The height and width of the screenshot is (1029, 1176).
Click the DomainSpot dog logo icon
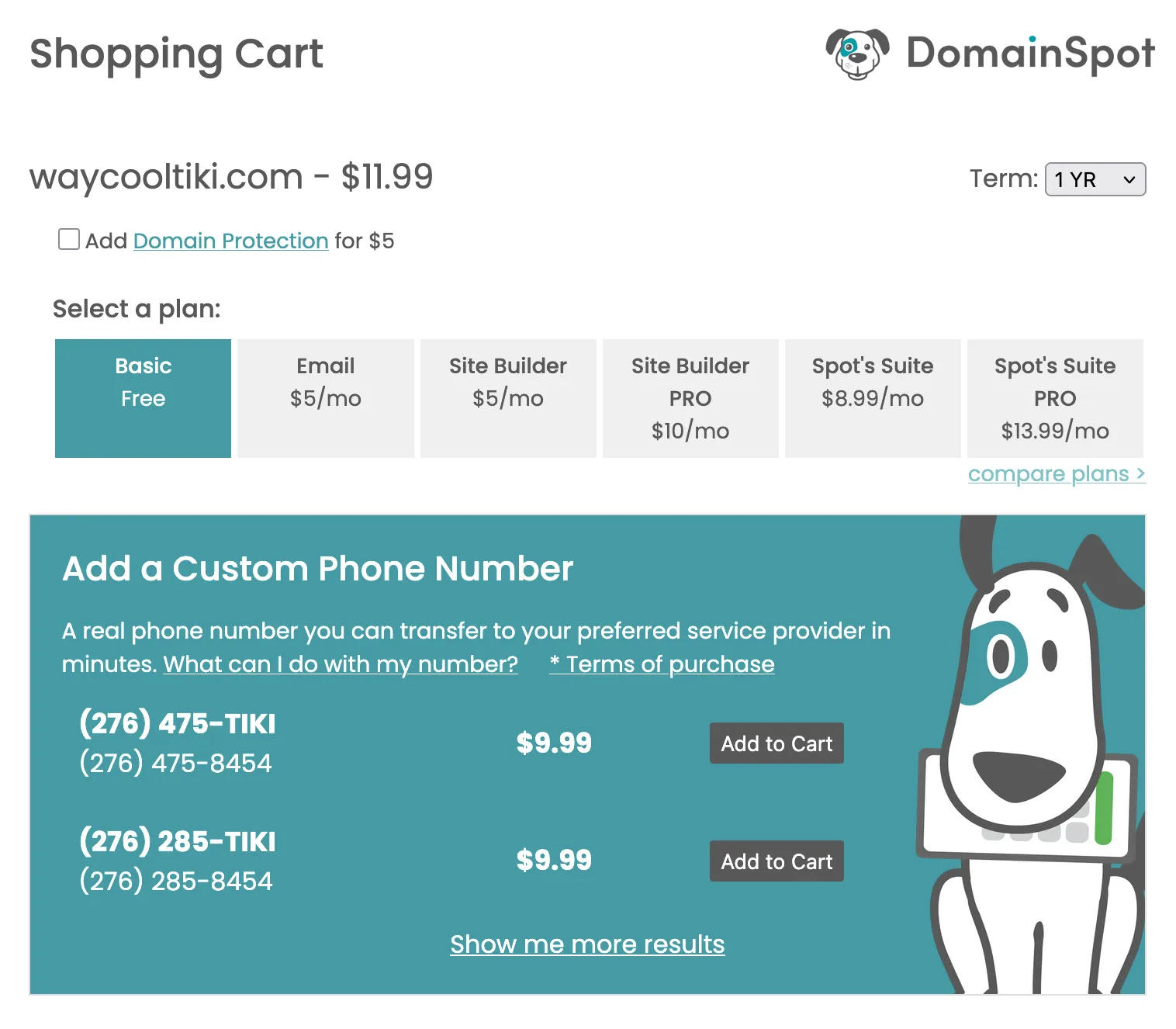tap(857, 54)
